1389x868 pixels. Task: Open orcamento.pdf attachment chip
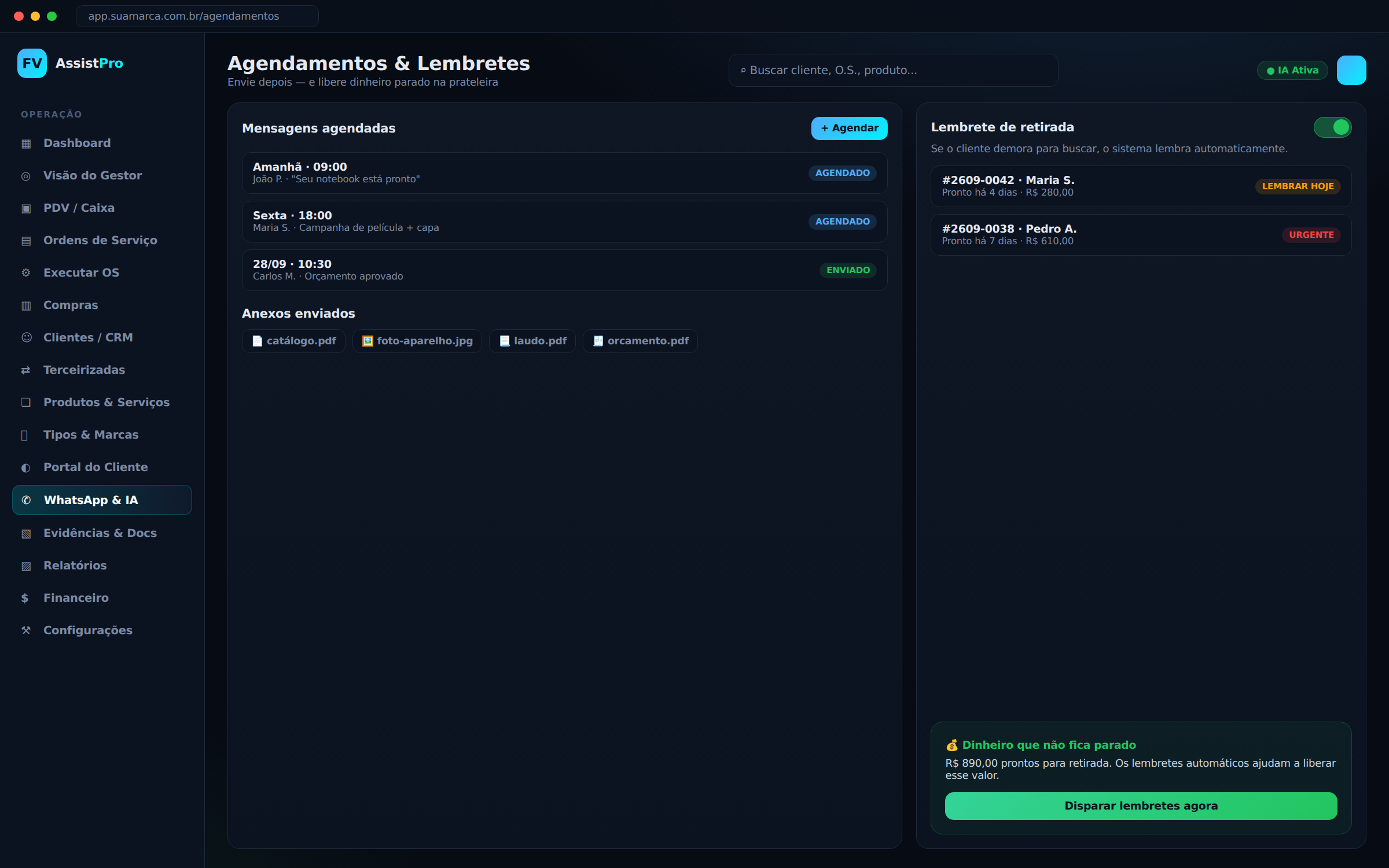point(640,341)
